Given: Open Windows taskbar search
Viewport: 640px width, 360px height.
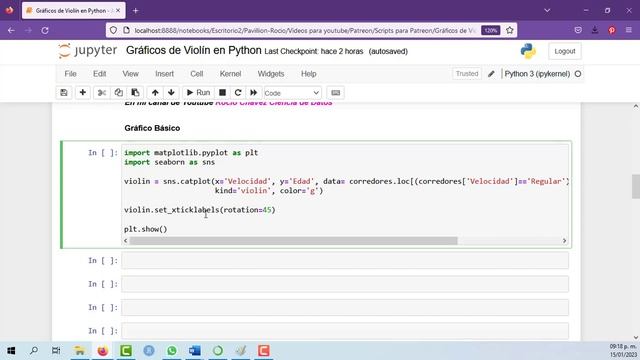Looking at the screenshot, I should (34, 351).
